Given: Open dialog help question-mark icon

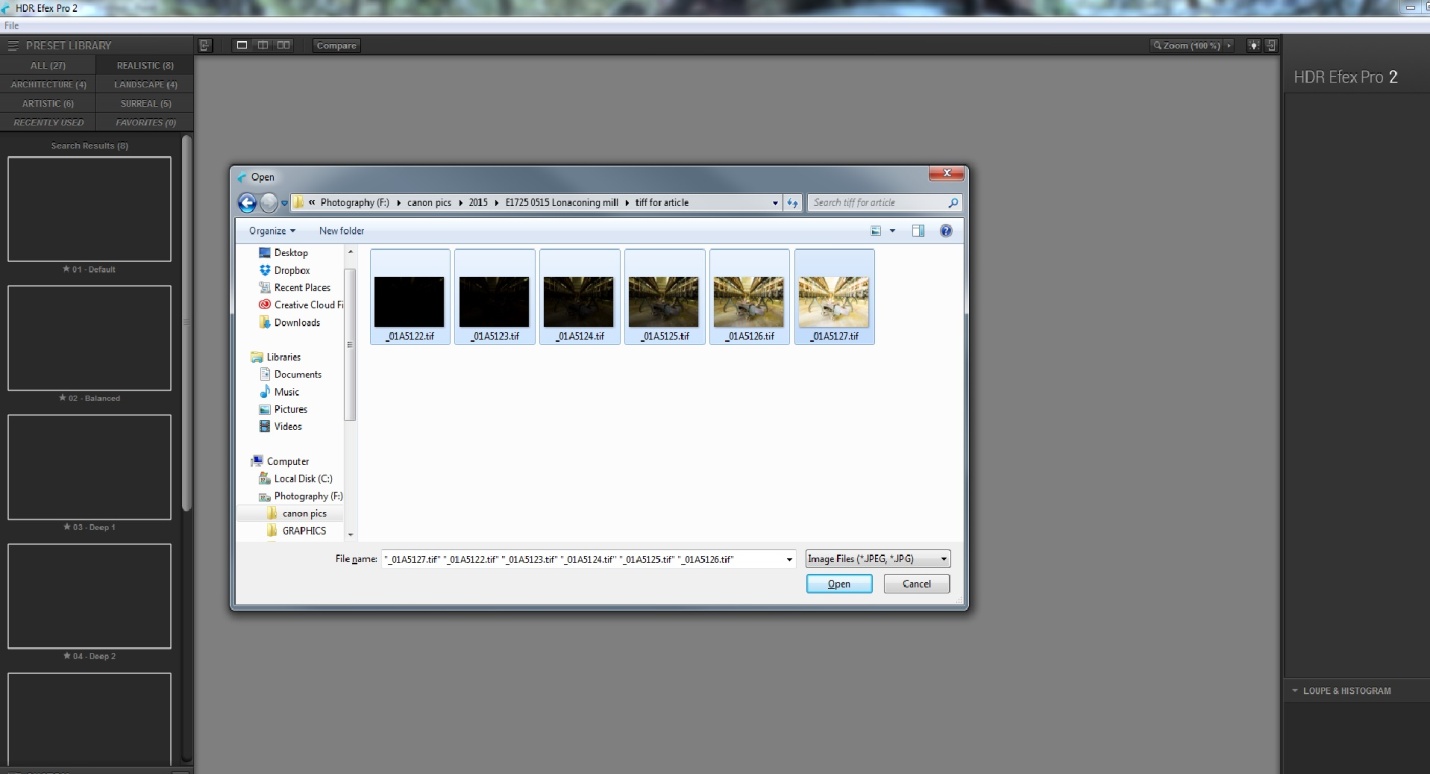Looking at the screenshot, I should click(x=946, y=231).
